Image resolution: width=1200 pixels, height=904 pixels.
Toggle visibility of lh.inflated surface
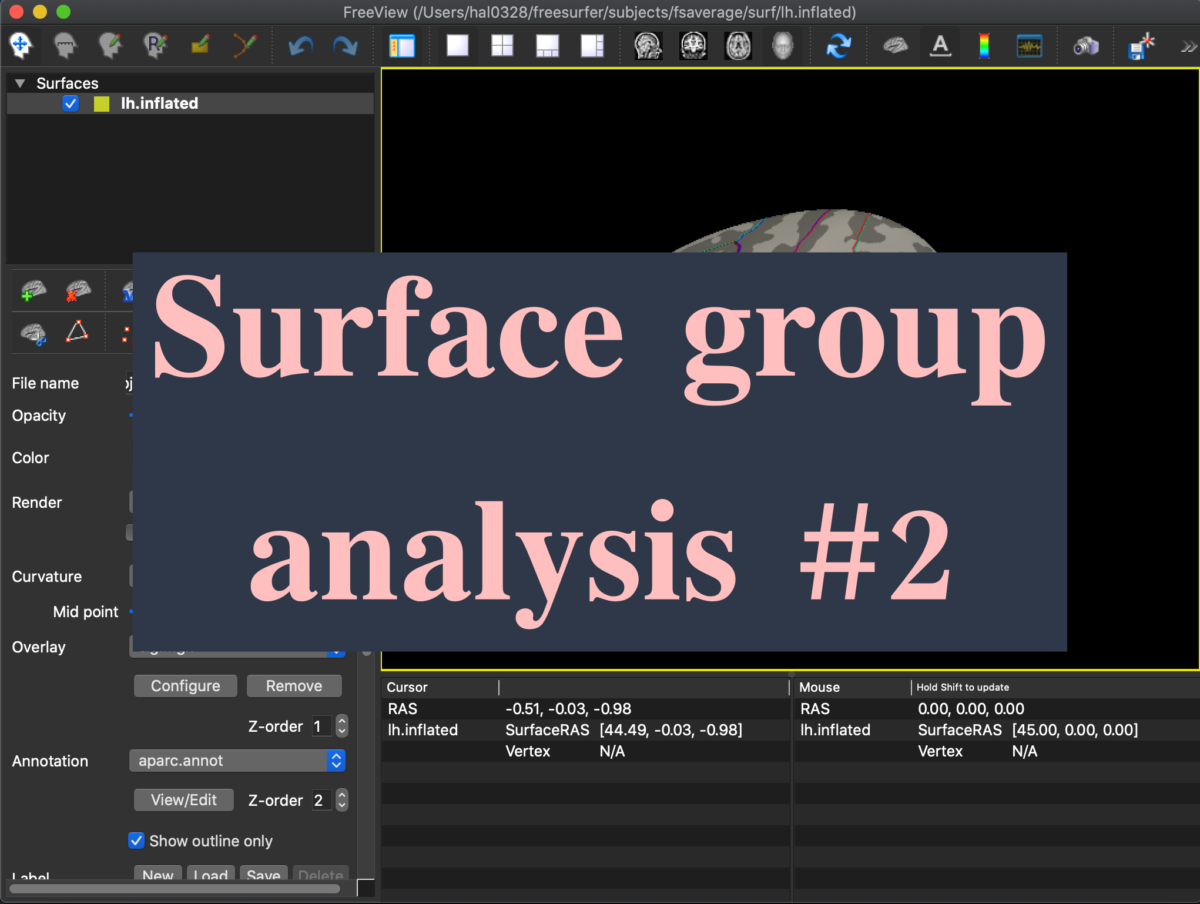70,103
